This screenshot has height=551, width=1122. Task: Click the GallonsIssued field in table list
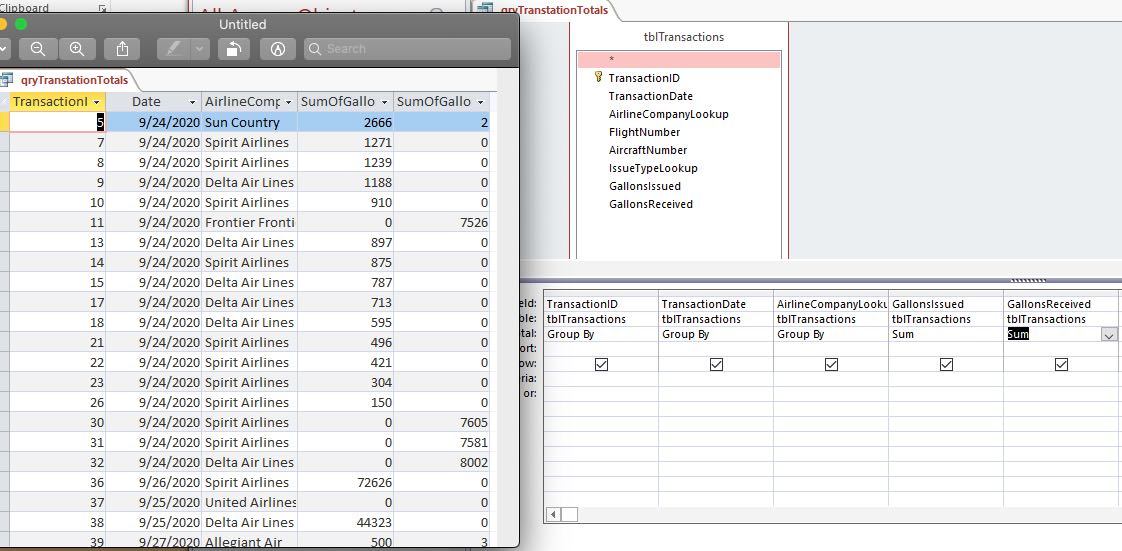[x=644, y=186]
